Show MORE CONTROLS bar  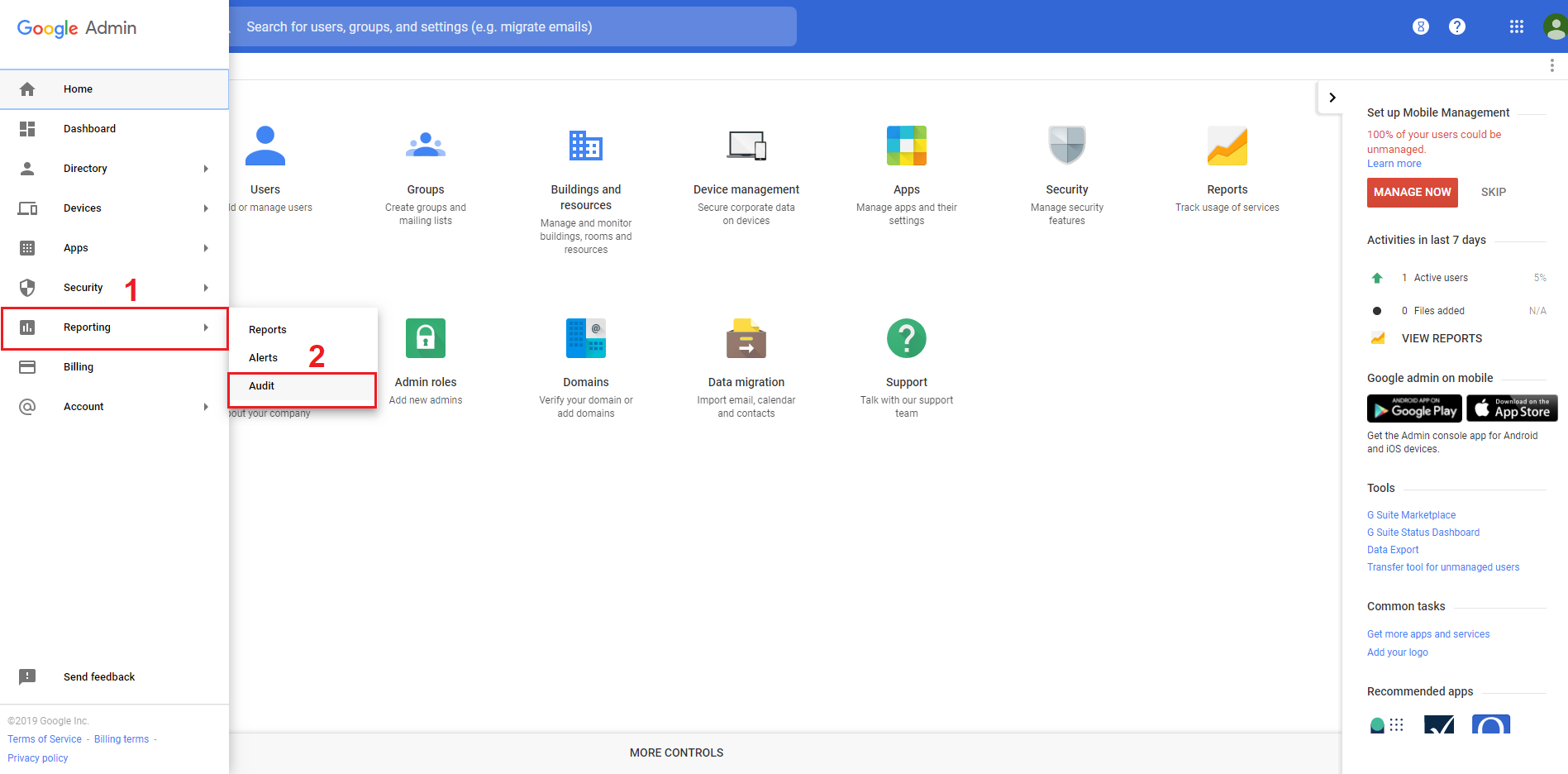(676, 752)
